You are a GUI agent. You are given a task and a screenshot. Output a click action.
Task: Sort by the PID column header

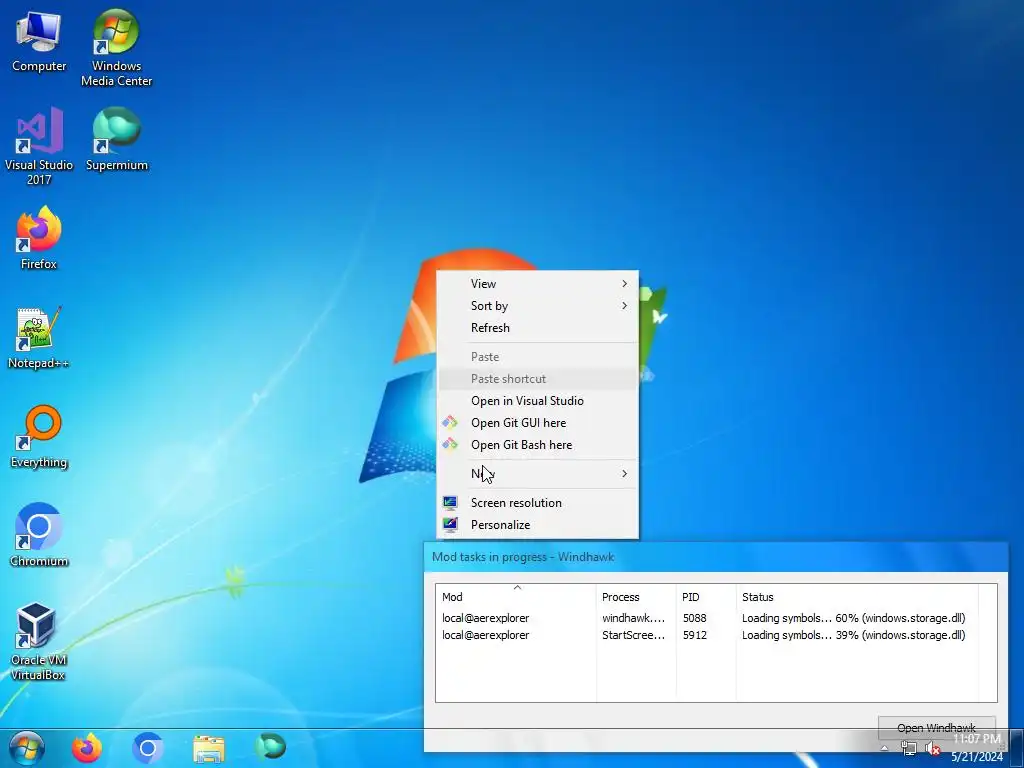[706, 596]
